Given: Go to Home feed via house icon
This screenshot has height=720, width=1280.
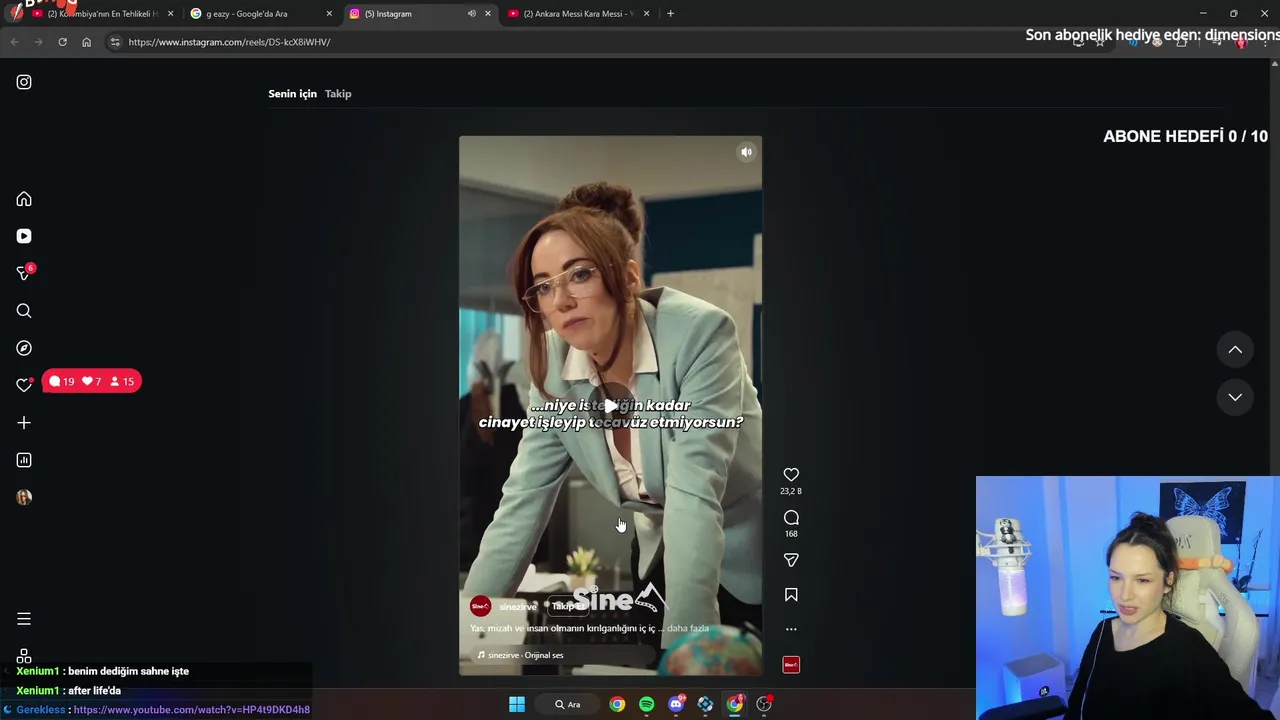Looking at the screenshot, I should [x=24, y=199].
